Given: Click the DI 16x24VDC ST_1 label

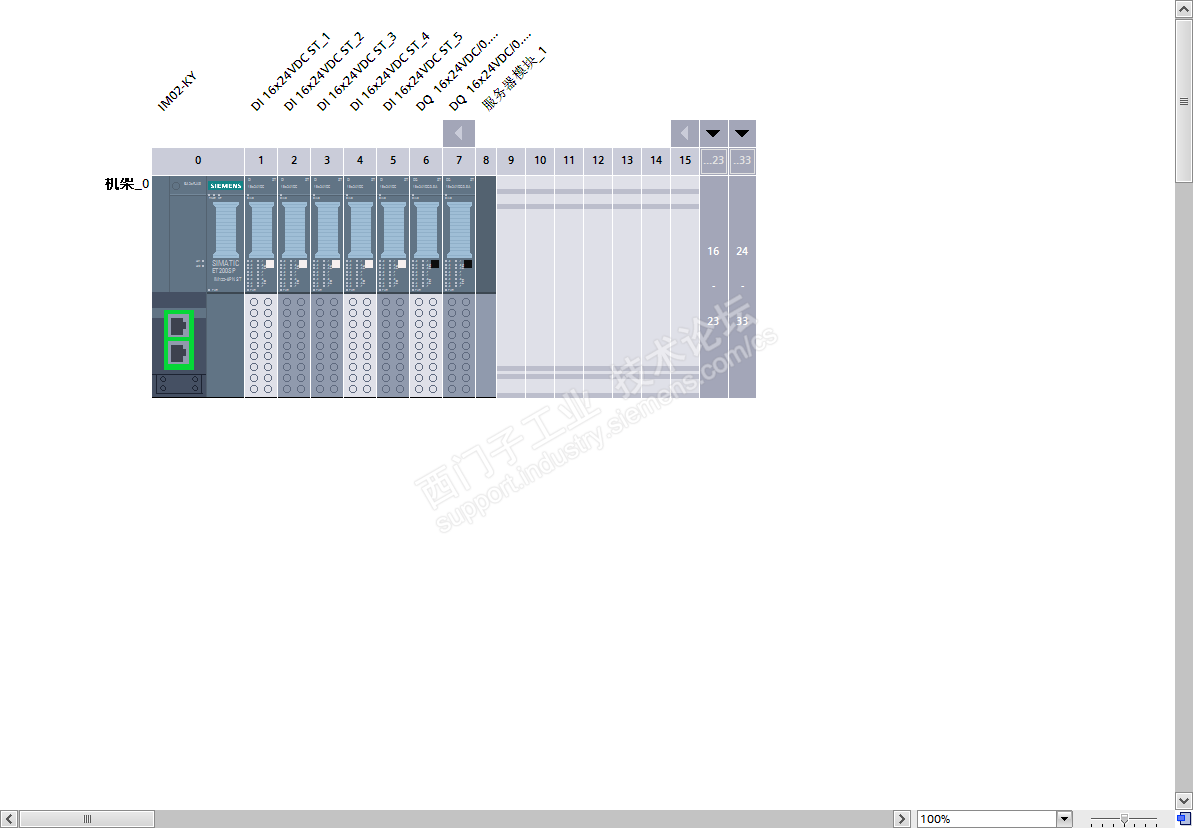Looking at the screenshot, I should tap(291, 73).
